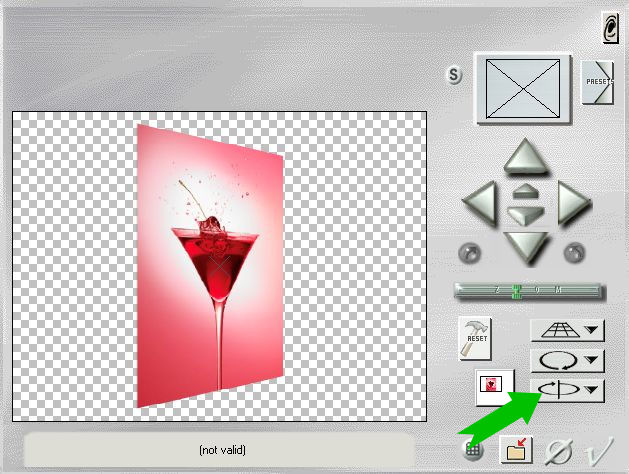Toggle the grid display button
This screenshot has height=474, width=629.
[475, 450]
